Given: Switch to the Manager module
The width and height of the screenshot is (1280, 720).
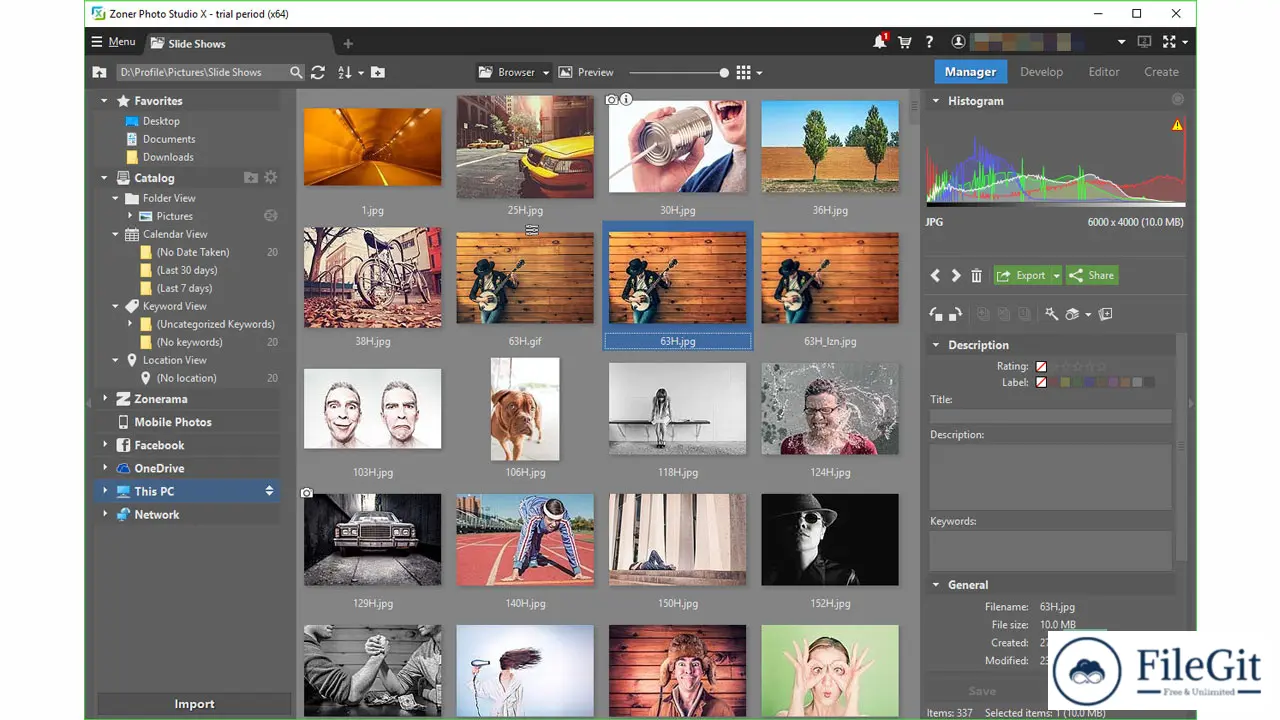Looking at the screenshot, I should point(970,72).
